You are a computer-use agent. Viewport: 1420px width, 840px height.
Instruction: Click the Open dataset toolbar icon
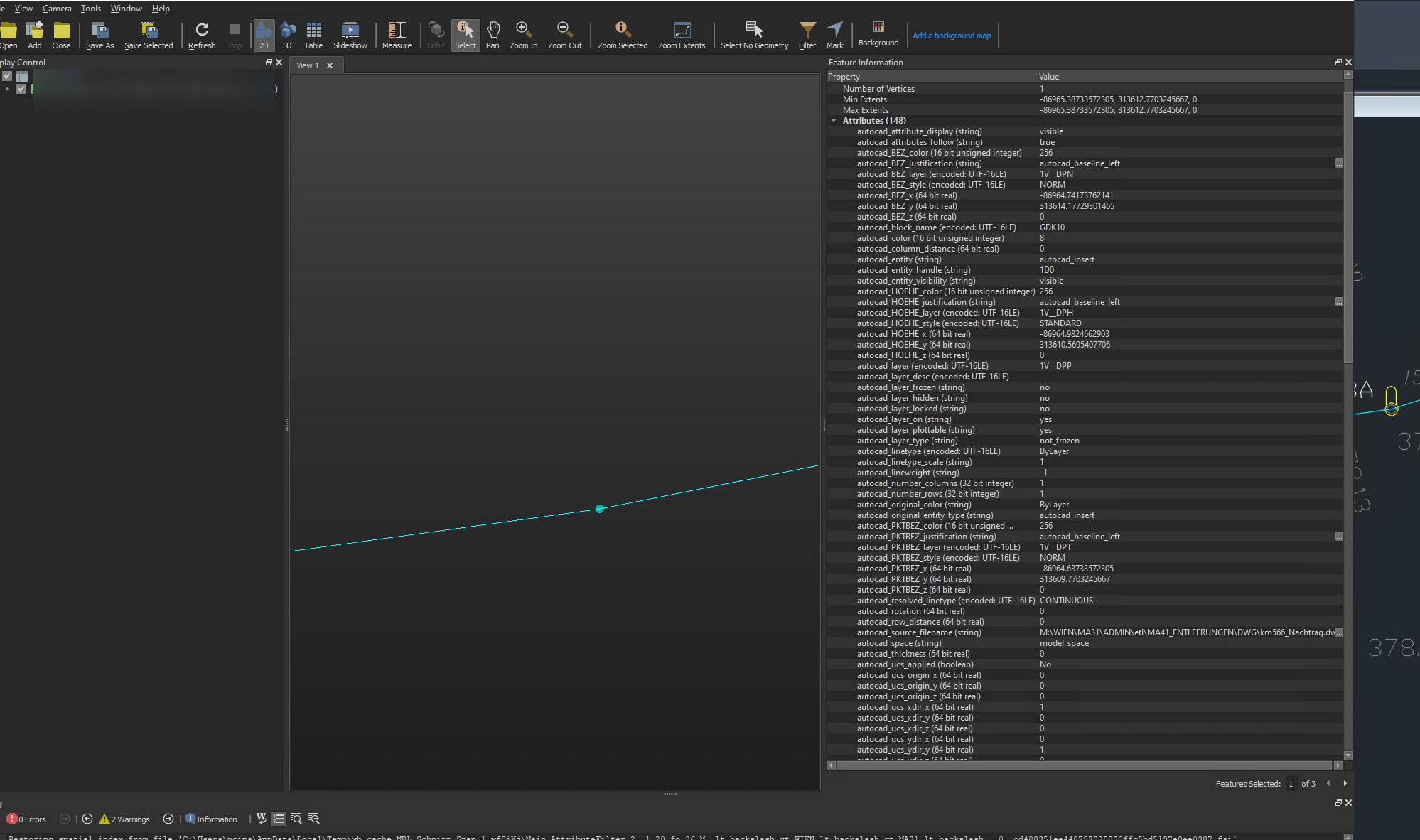point(9,36)
